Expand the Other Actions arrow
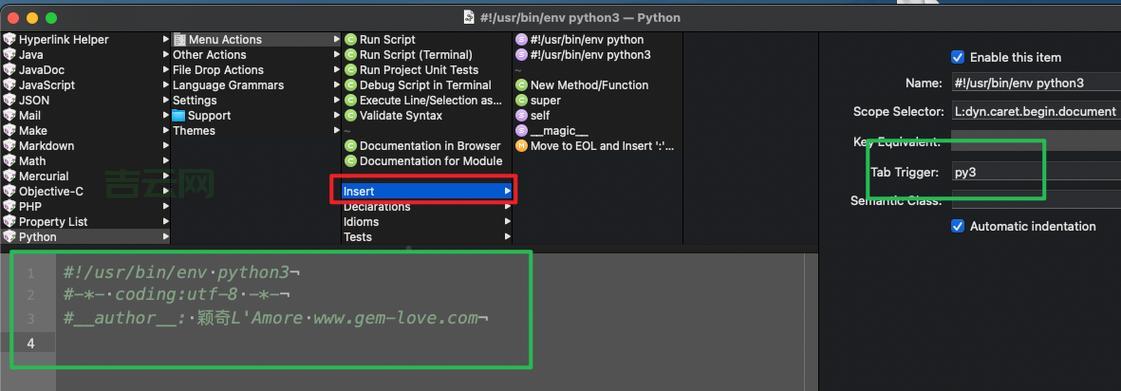The height and width of the screenshot is (391, 1121). (x=337, y=54)
